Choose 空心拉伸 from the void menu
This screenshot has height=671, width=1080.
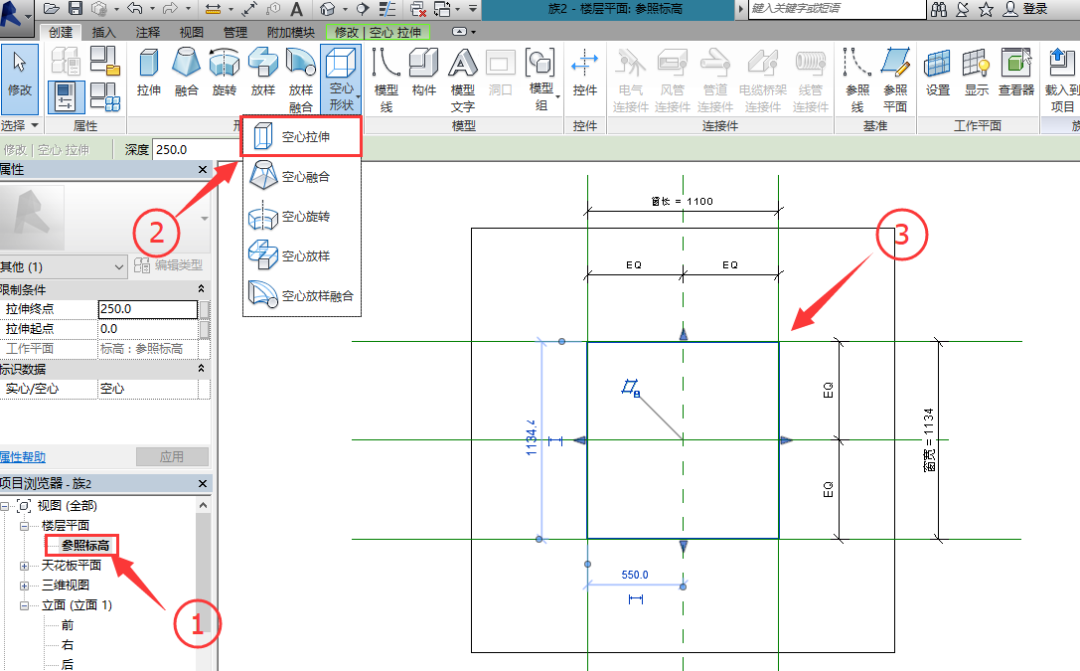click(x=302, y=136)
